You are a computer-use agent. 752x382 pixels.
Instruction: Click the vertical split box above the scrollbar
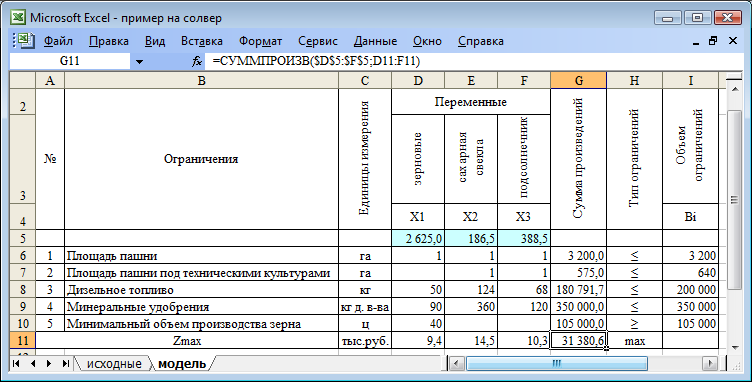click(735, 77)
